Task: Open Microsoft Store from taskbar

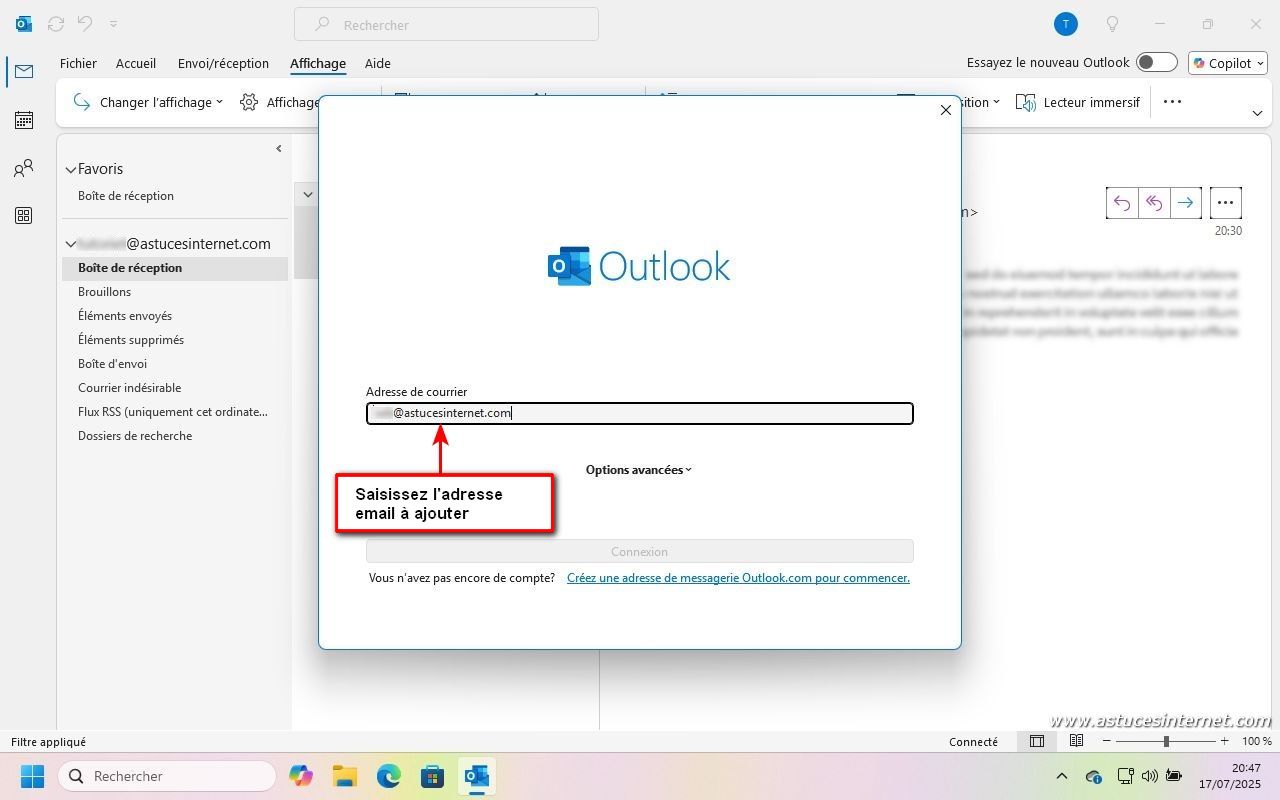Action: [x=432, y=776]
